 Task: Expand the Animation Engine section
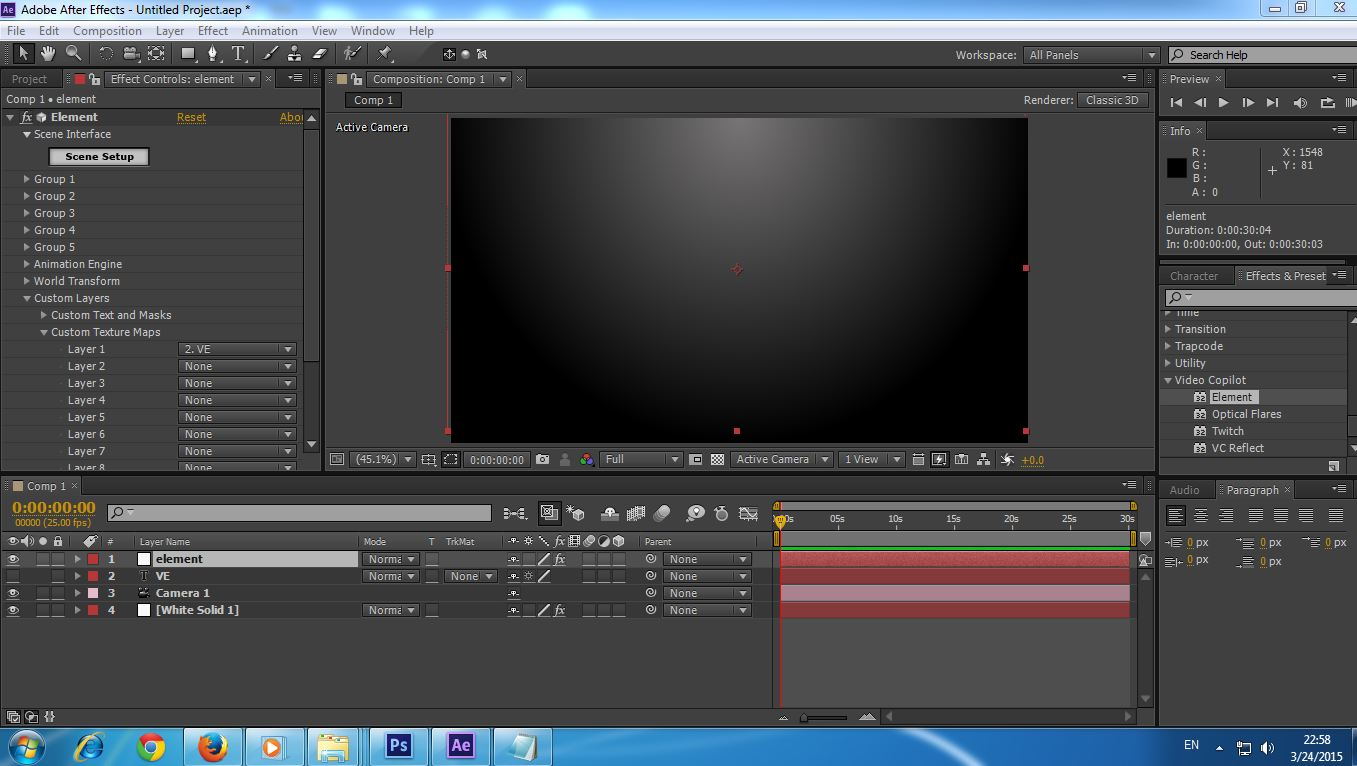27,264
